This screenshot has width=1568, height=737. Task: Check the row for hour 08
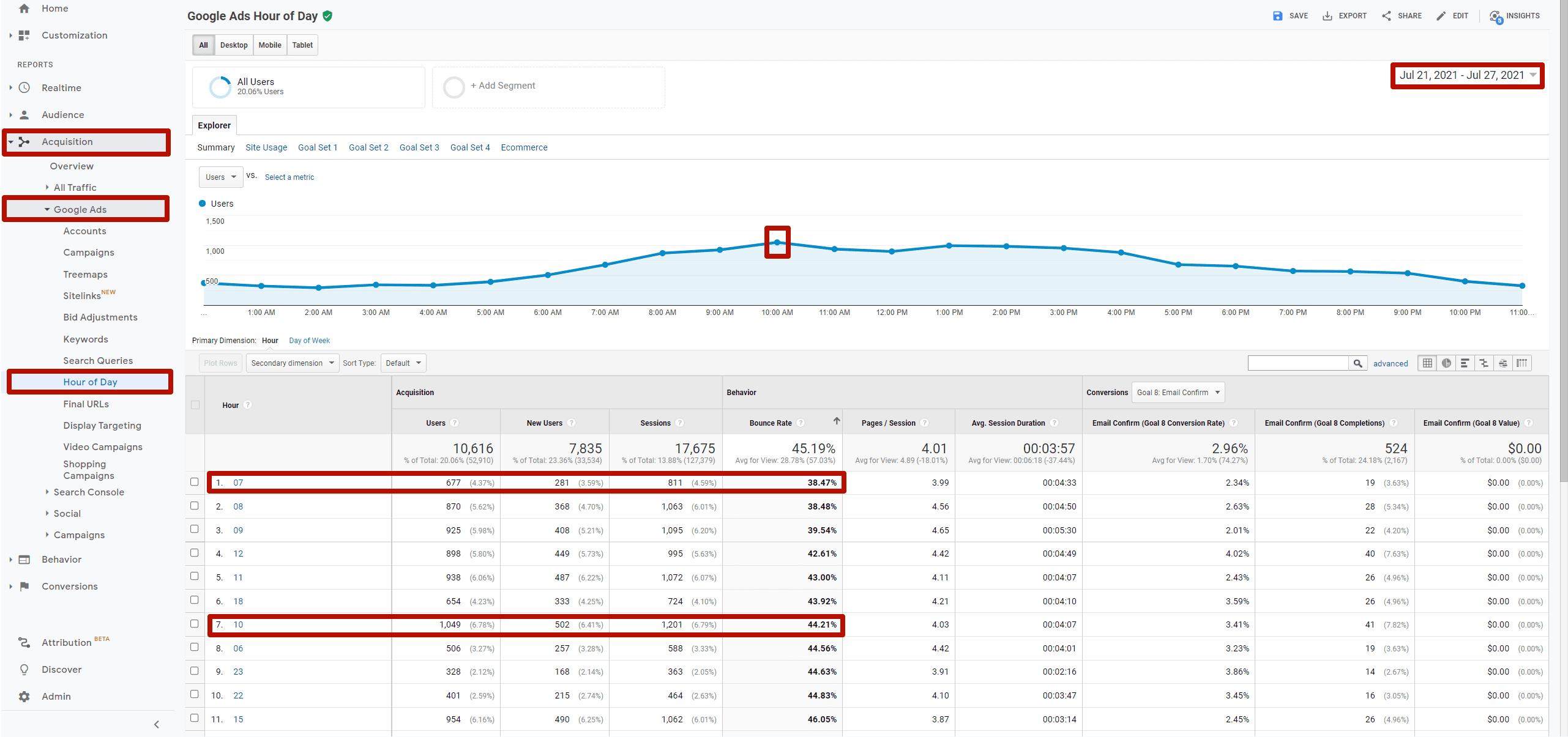click(195, 506)
